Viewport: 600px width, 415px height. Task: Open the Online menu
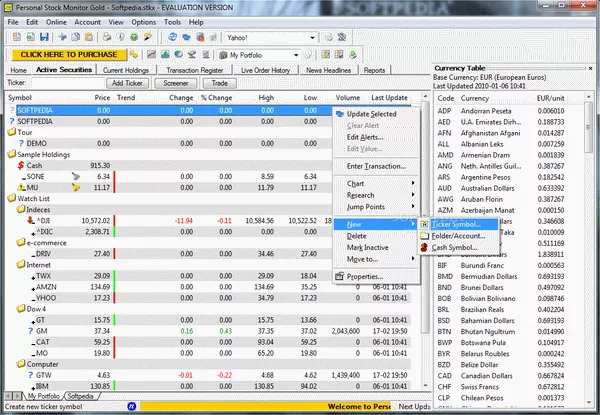click(x=56, y=22)
